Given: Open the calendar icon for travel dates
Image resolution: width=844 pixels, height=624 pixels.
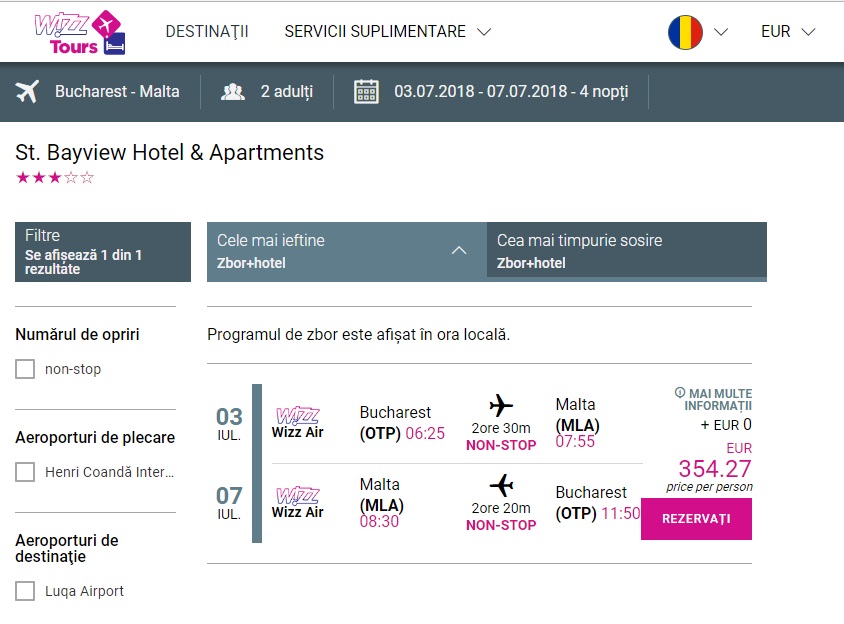Looking at the screenshot, I should tap(367, 92).
